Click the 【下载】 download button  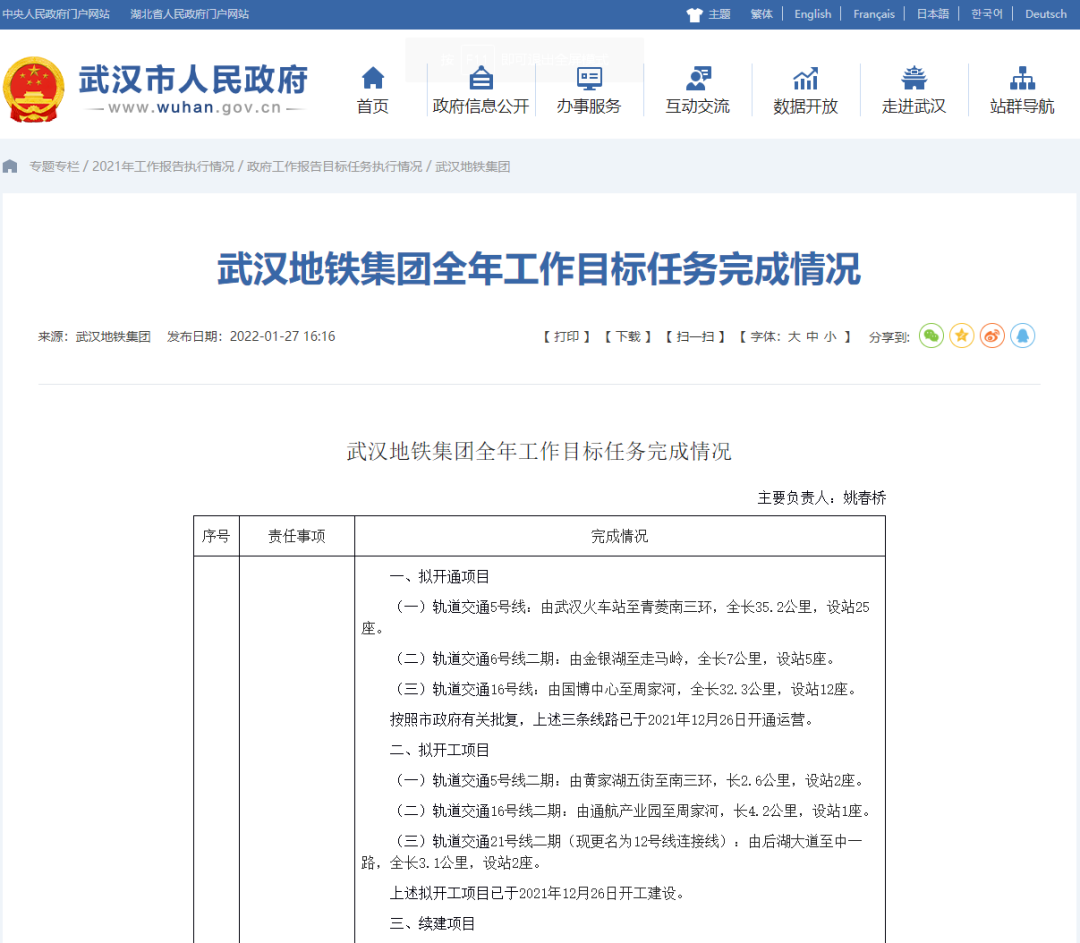pos(627,337)
